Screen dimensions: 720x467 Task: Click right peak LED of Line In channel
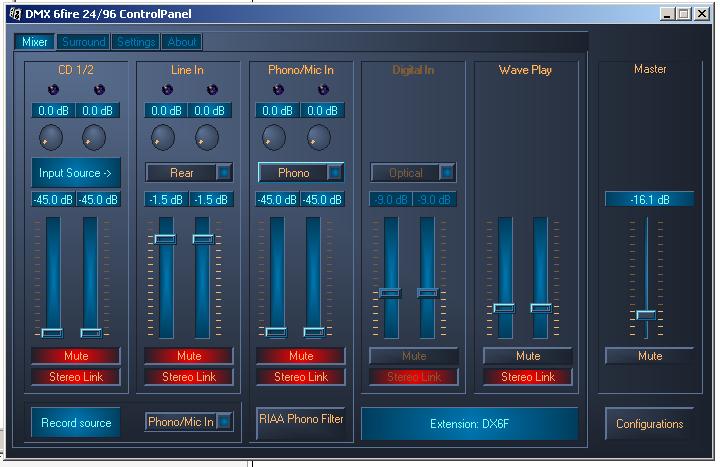tap(212, 90)
